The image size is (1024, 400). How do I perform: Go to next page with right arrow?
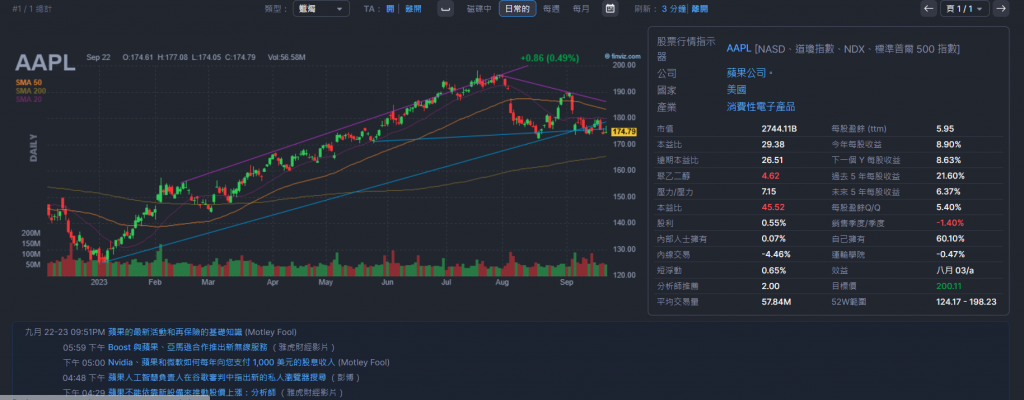point(1000,8)
